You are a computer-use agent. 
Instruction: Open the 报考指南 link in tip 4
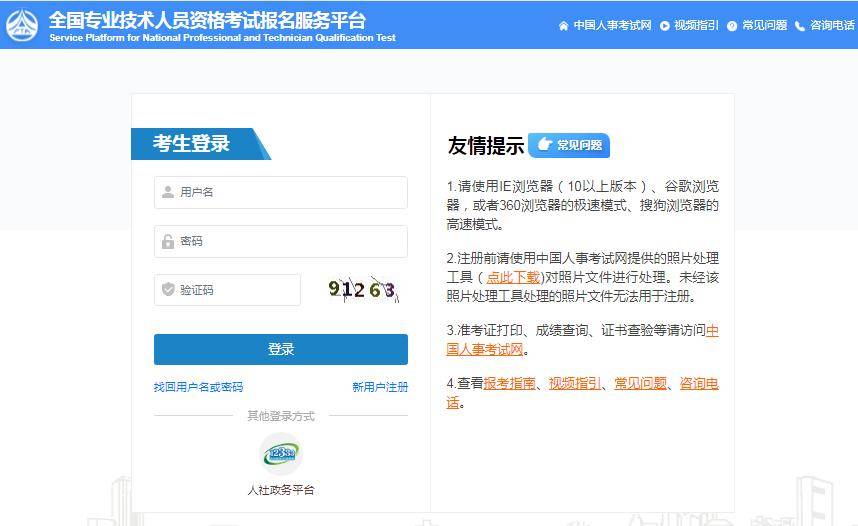(x=509, y=383)
